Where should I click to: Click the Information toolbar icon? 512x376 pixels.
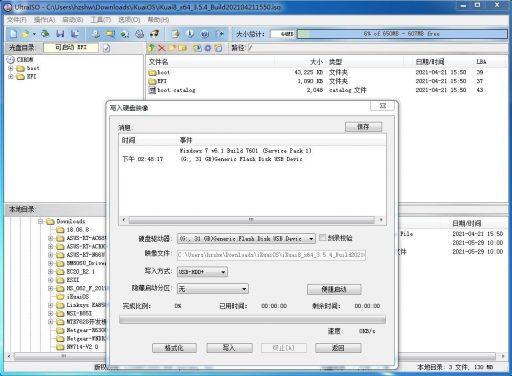pos(190,34)
